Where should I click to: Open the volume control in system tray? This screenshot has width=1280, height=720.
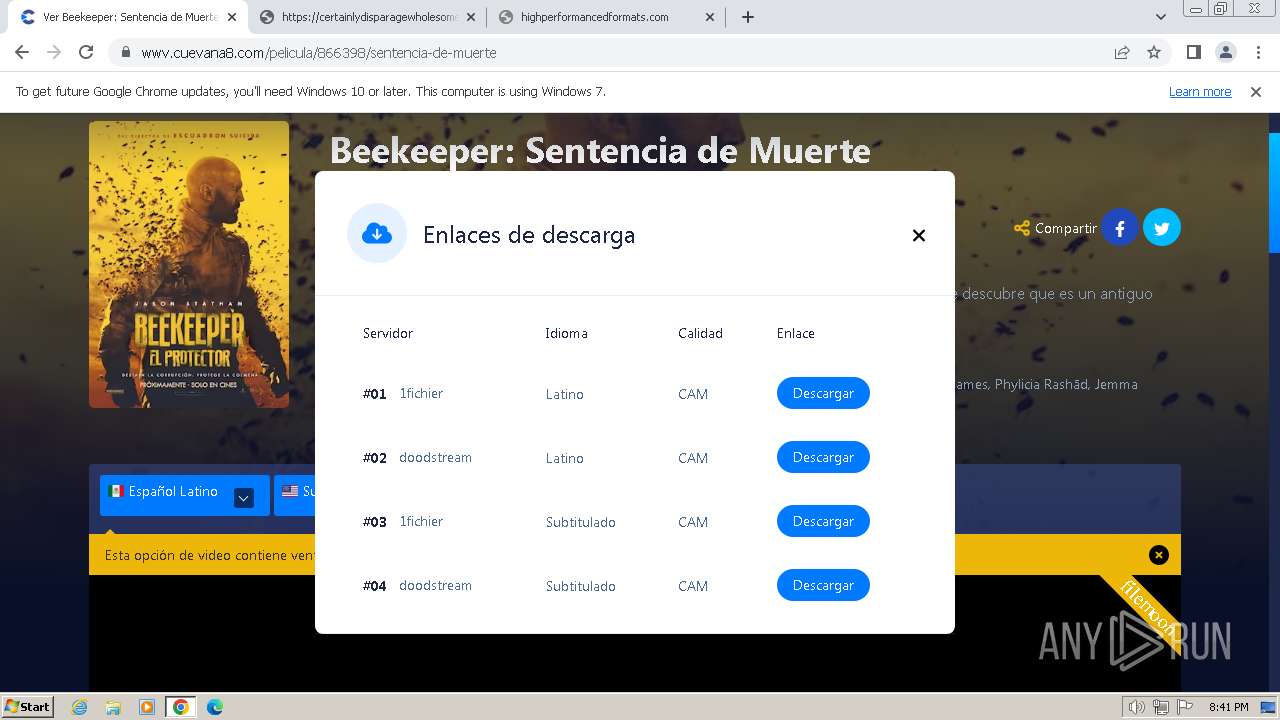(1136, 707)
